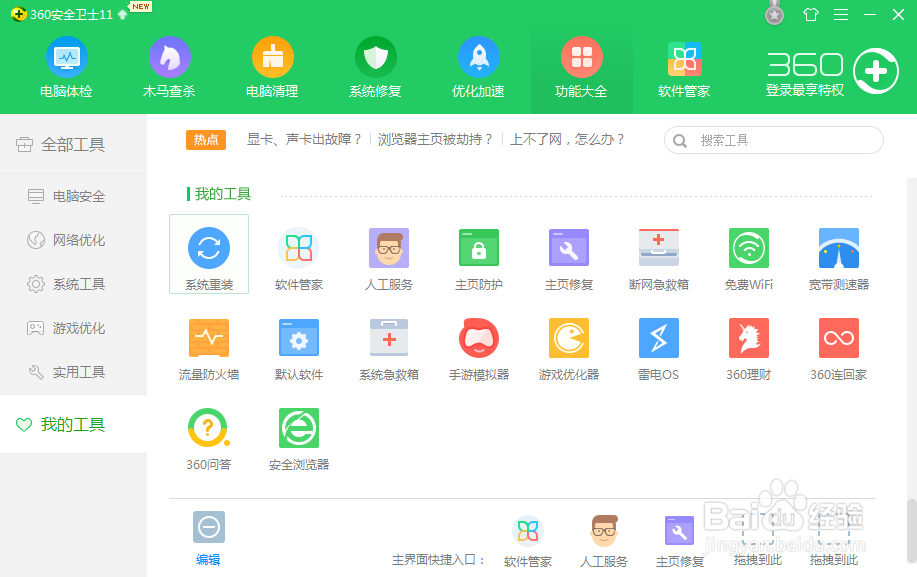Click the vertical scrollbar thumb

(911, 530)
